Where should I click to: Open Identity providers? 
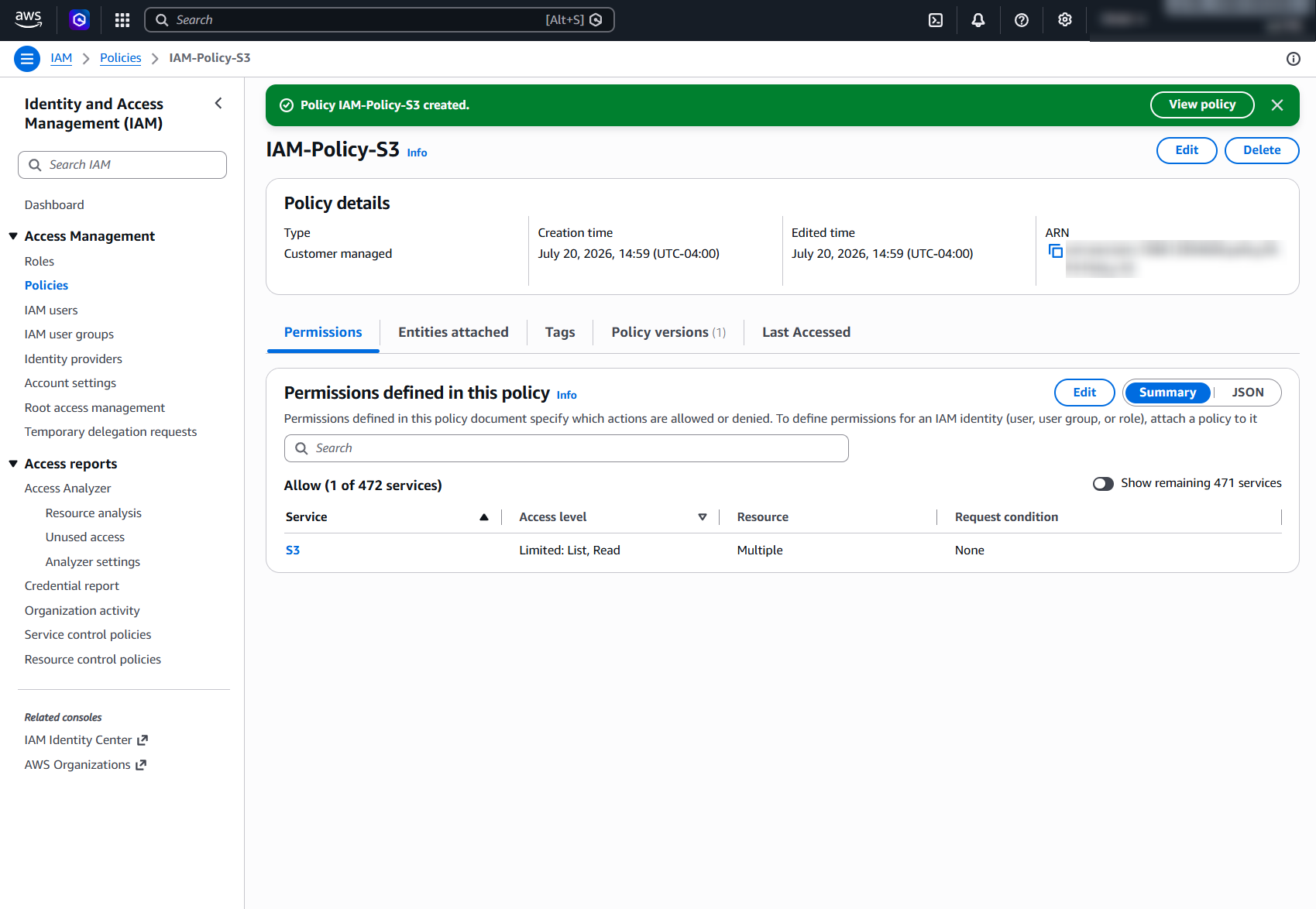coord(74,359)
